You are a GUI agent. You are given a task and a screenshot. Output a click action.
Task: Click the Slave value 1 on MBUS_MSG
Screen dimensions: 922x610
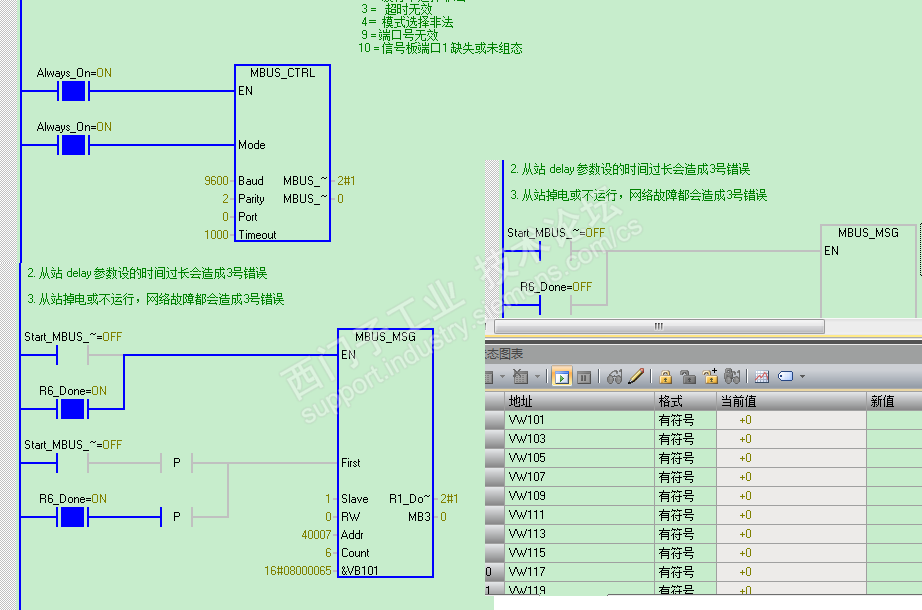[x=328, y=499]
